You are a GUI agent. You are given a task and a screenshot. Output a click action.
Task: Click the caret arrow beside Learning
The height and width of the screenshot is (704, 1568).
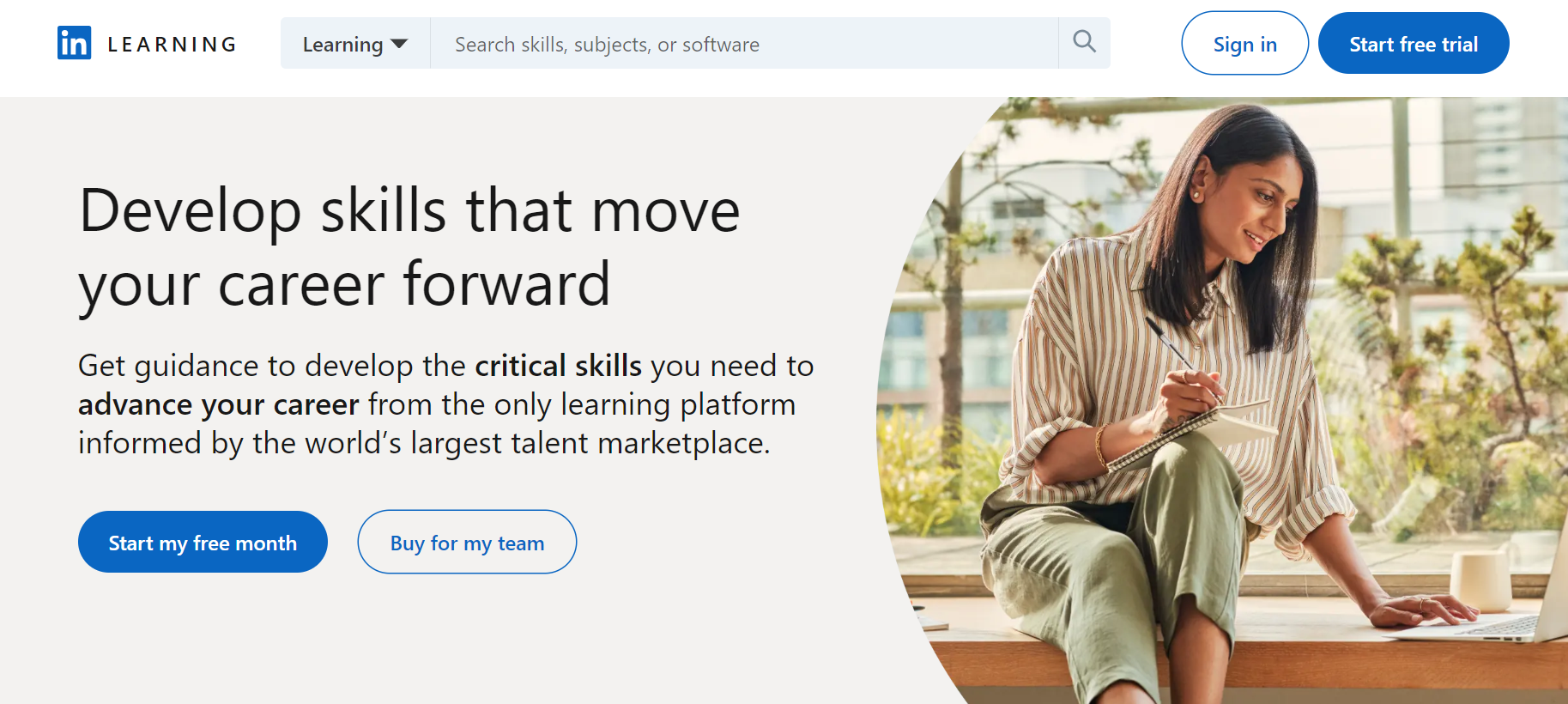(x=399, y=44)
